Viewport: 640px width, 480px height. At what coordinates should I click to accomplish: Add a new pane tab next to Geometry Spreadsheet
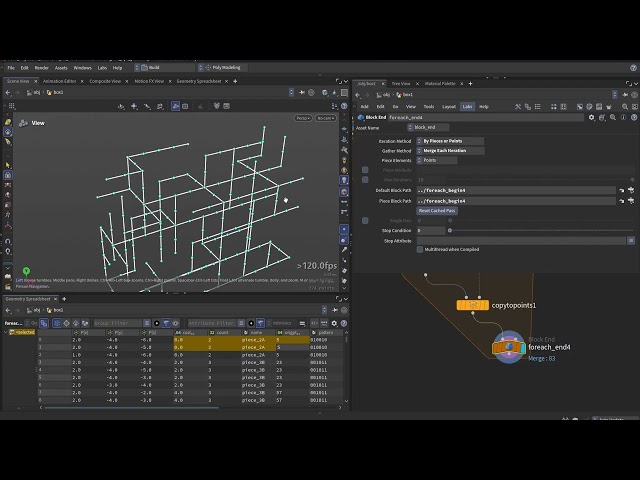coord(64,299)
